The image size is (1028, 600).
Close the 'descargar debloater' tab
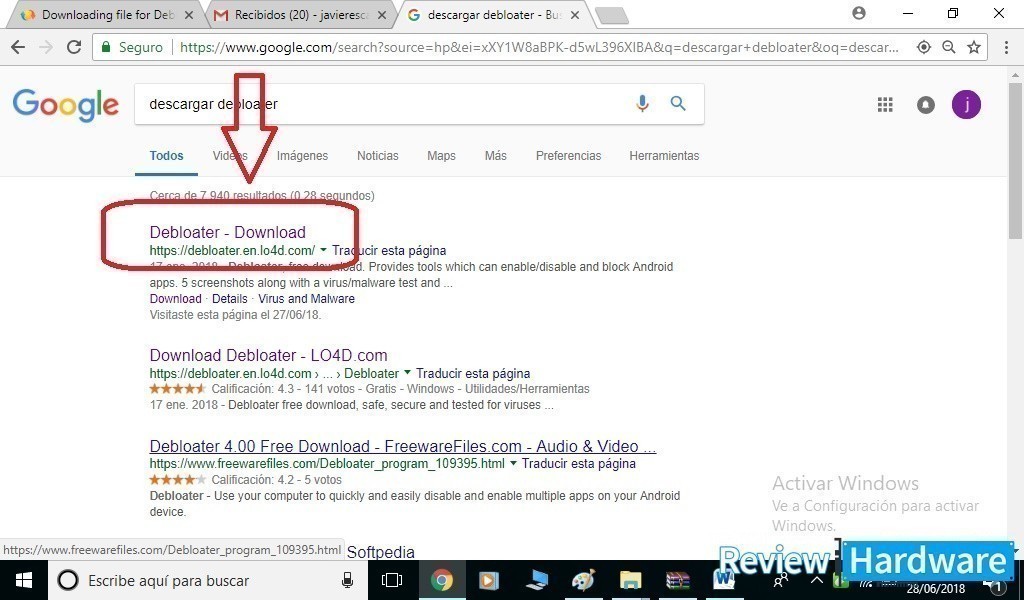(x=575, y=15)
